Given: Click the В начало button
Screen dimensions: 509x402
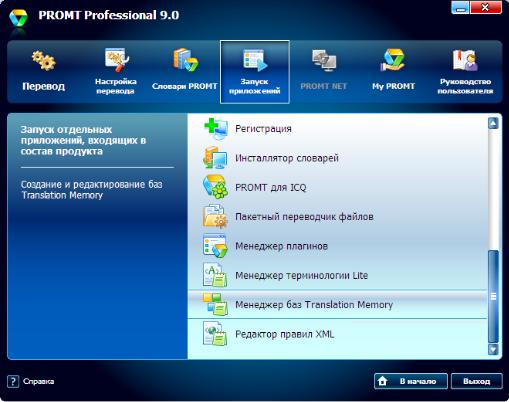Looking at the screenshot, I should point(411,381).
